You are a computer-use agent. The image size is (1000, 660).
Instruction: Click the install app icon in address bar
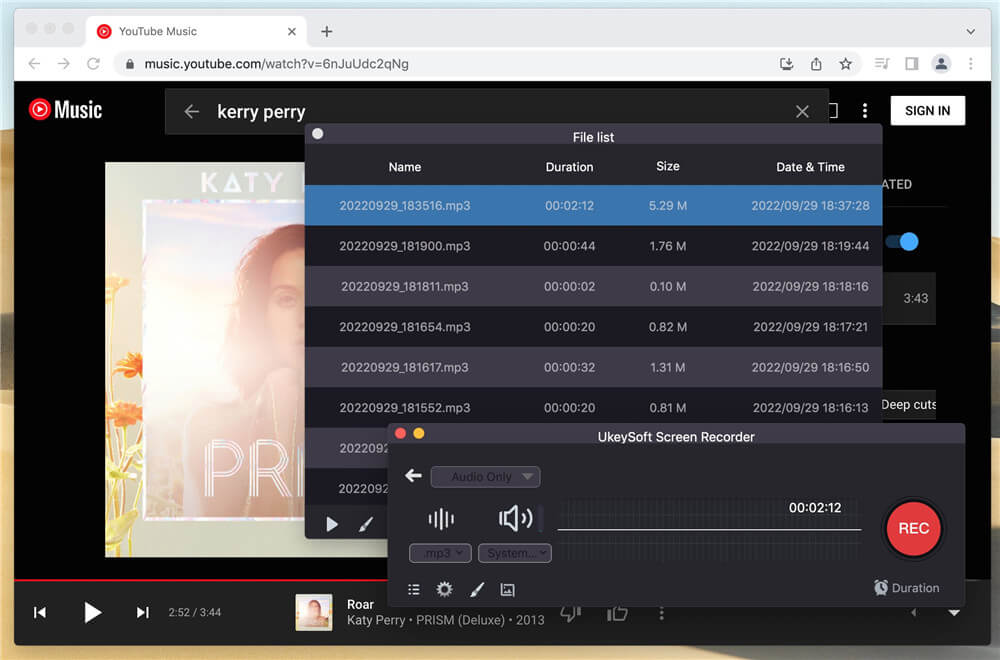click(786, 64)
